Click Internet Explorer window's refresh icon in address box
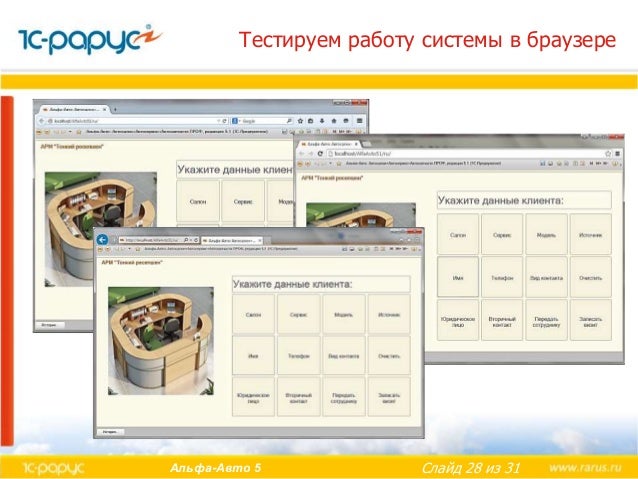This screenshot has height=479, width=638. click(196, 240)
